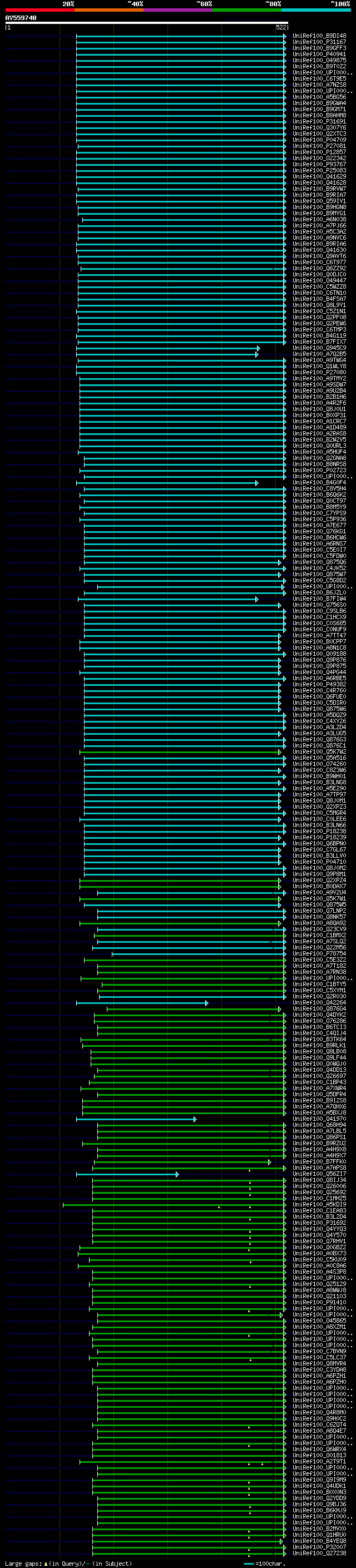Select the UniRef100_Q9AVT6 label
This screenshot has width=356, height=1568.
pos(319,256)
